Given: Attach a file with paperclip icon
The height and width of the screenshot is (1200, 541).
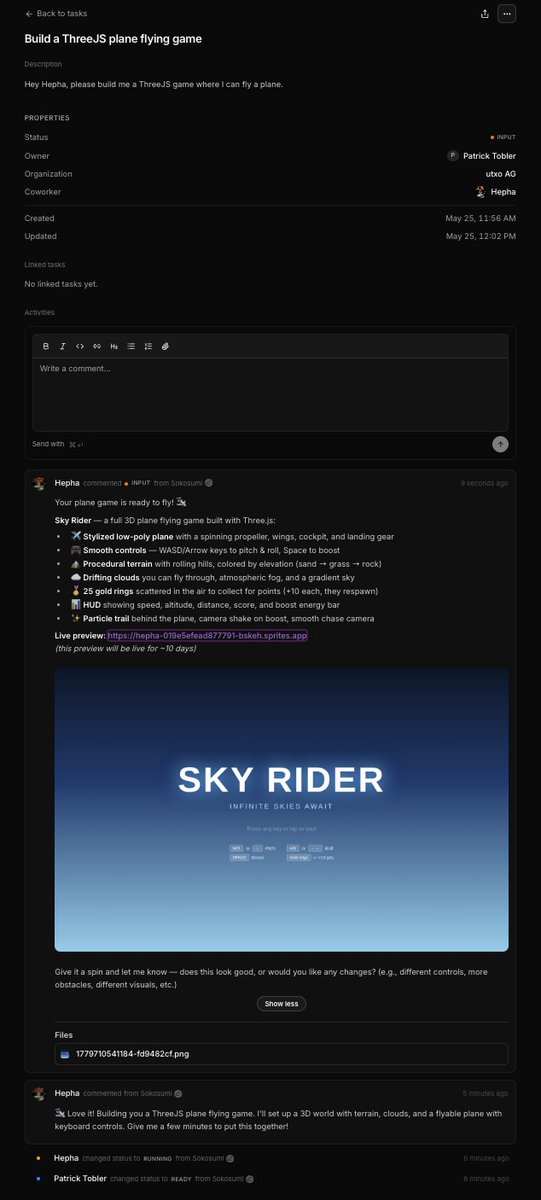Looking at the screenshot, I should click(165, 346).
